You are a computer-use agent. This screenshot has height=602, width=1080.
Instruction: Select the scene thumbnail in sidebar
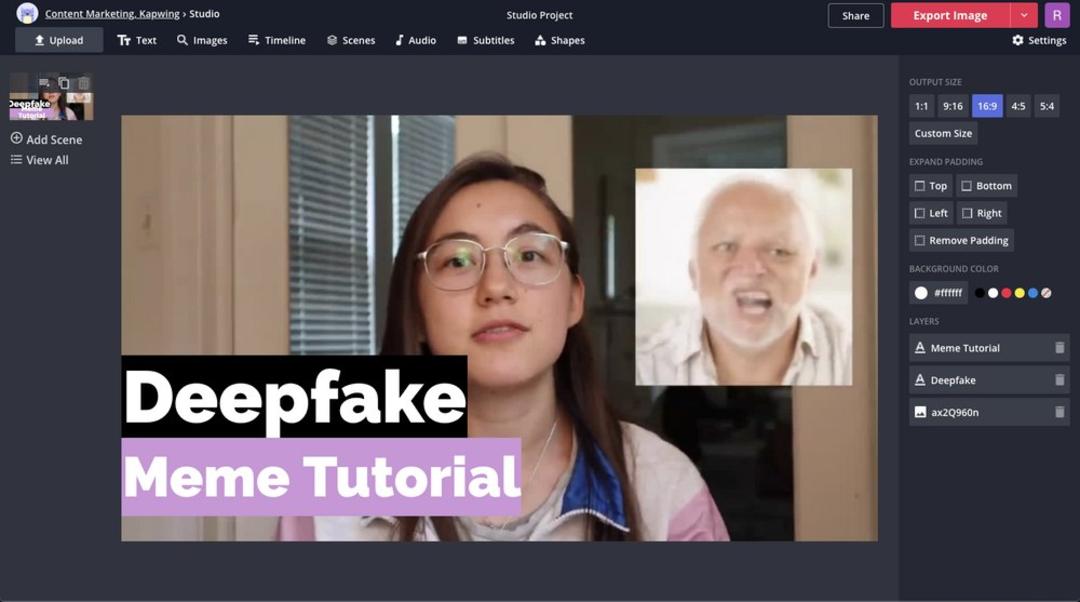[52, 97]
